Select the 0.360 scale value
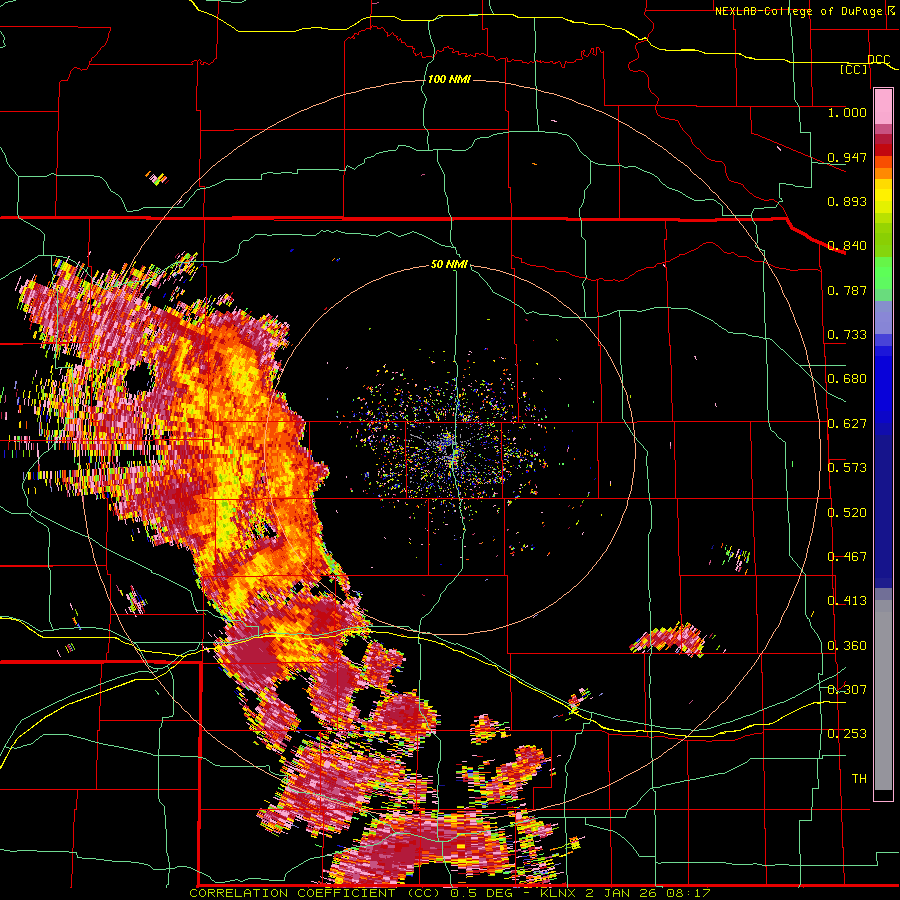This screenshot has width=900, height=900. [847, 646]
